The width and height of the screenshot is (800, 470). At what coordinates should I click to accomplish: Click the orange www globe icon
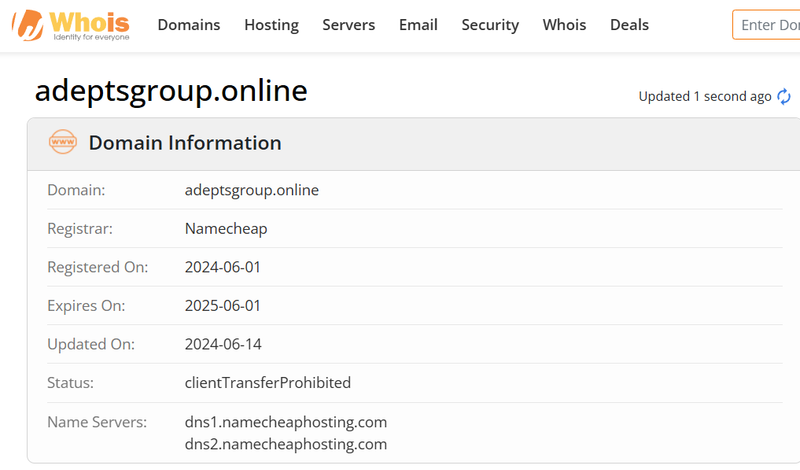point(63,142)
